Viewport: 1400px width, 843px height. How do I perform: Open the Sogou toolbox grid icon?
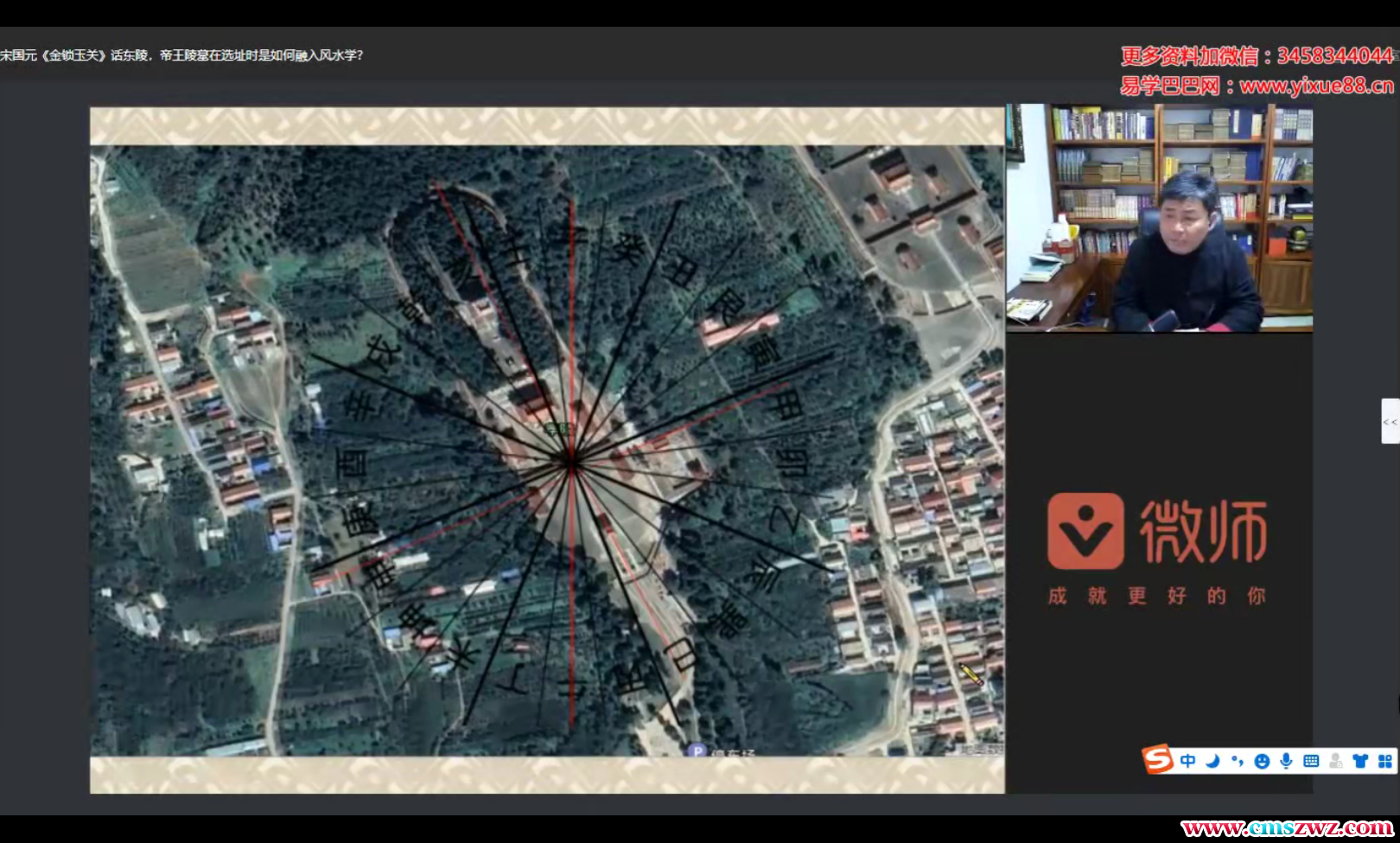(1385, 761)
